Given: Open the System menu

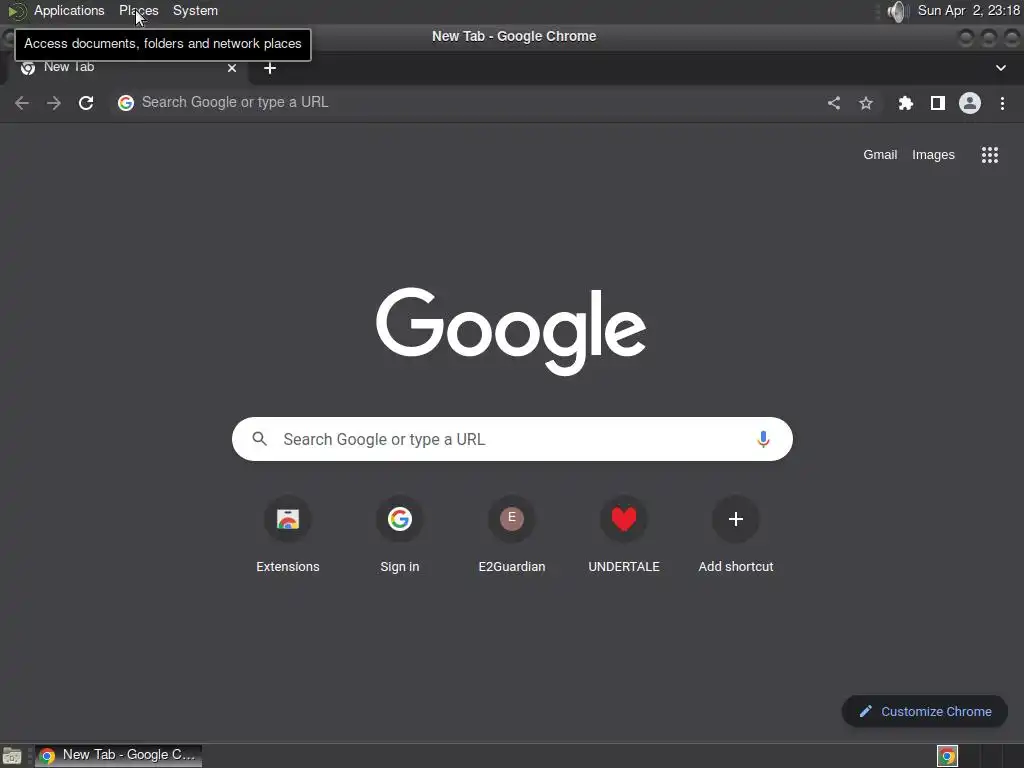Looking at the screenshot, I should [195, 10].
